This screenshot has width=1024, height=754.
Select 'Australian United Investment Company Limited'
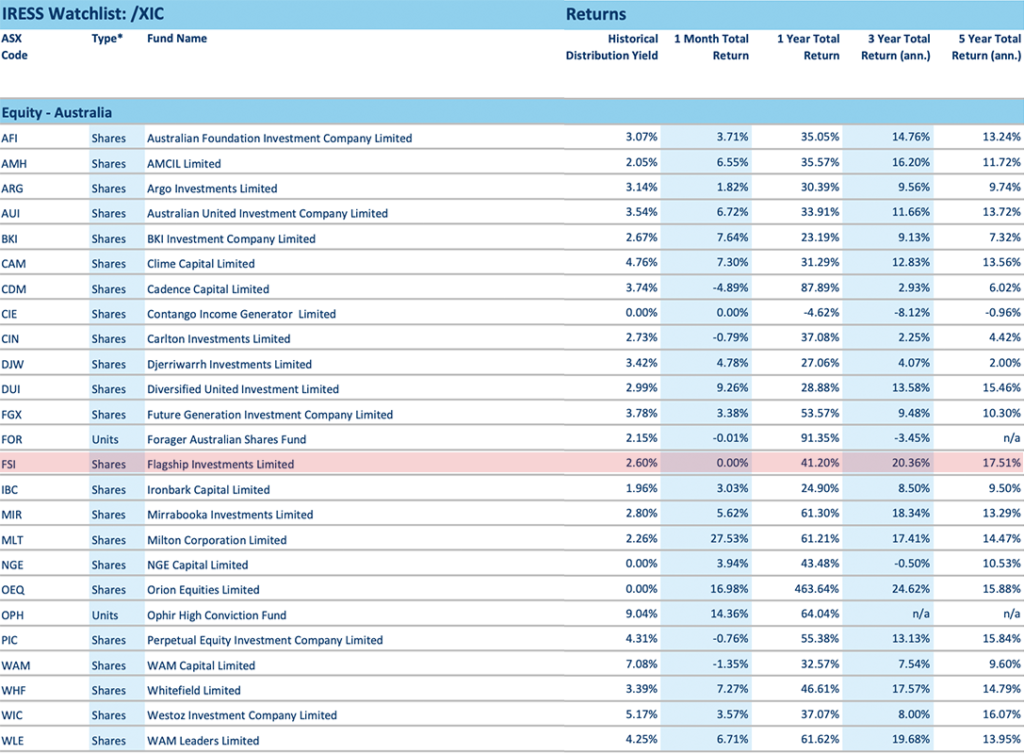pyautogui.click(x=267, y=213)
